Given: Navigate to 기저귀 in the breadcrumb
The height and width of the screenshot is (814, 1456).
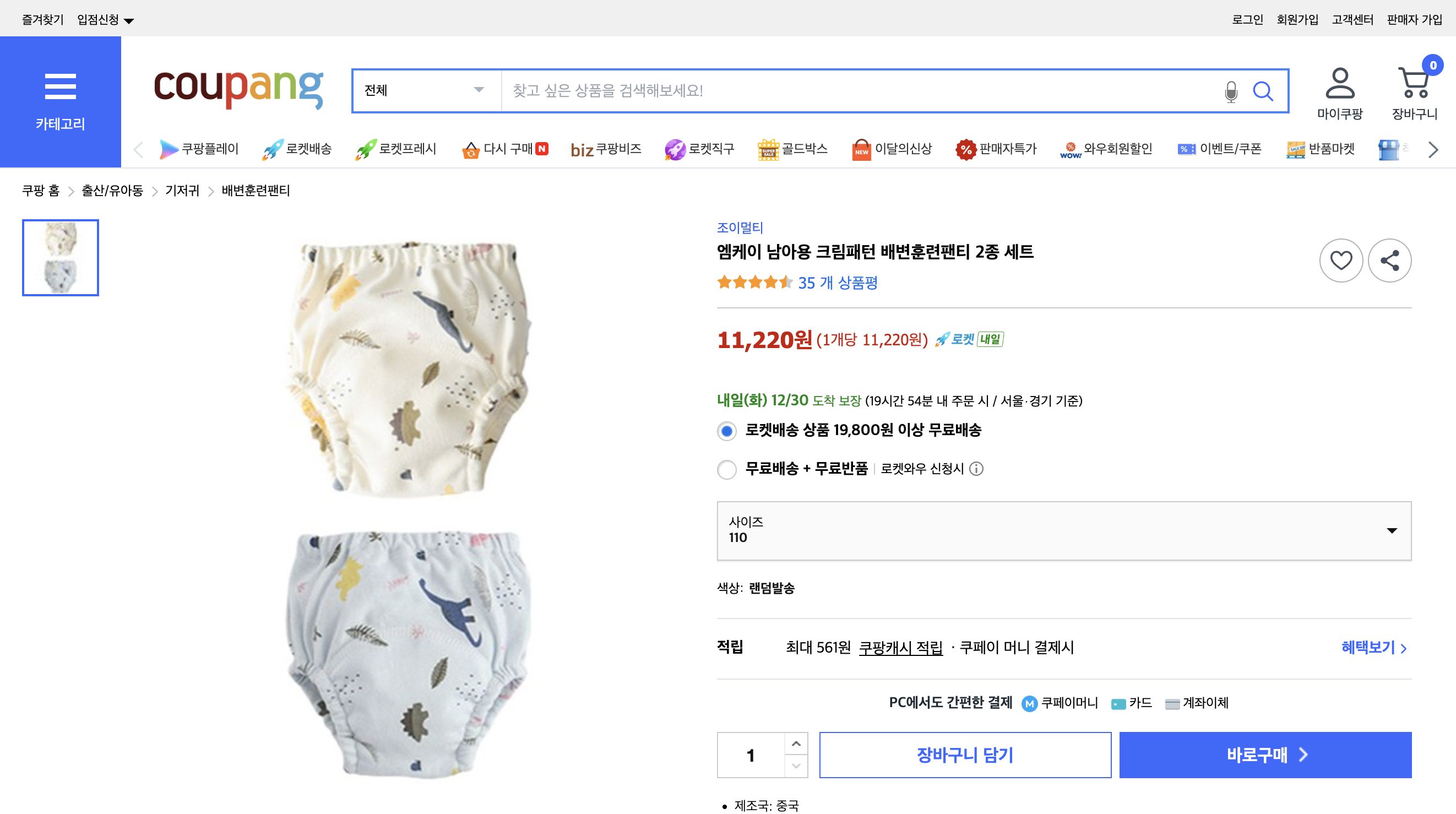Looking at the screenshot, I should pos(182,191).
